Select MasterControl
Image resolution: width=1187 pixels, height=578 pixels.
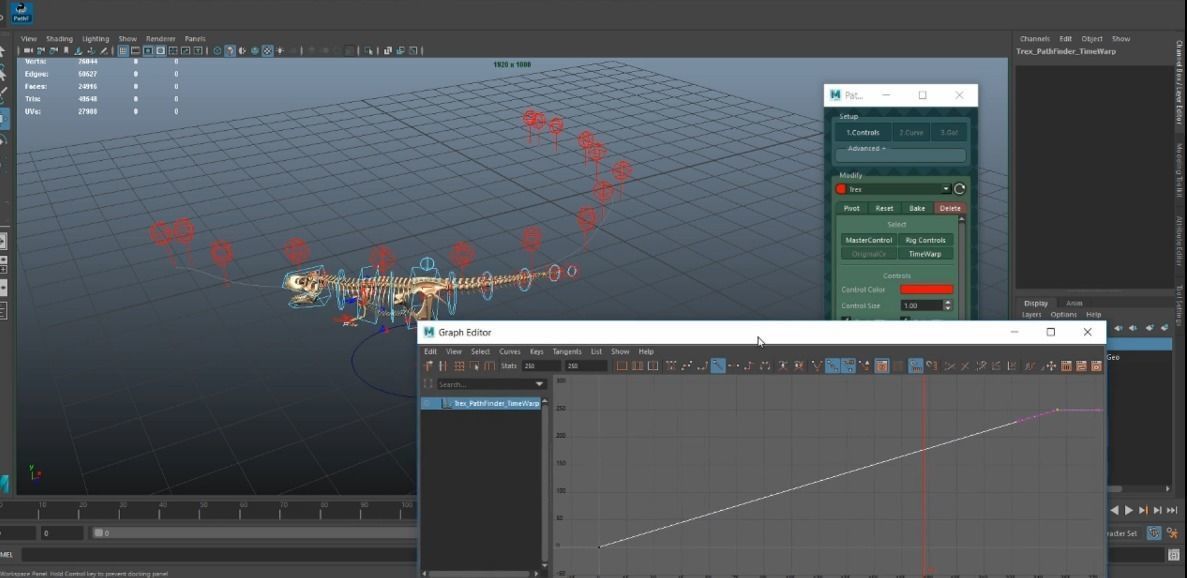[868, 240]
